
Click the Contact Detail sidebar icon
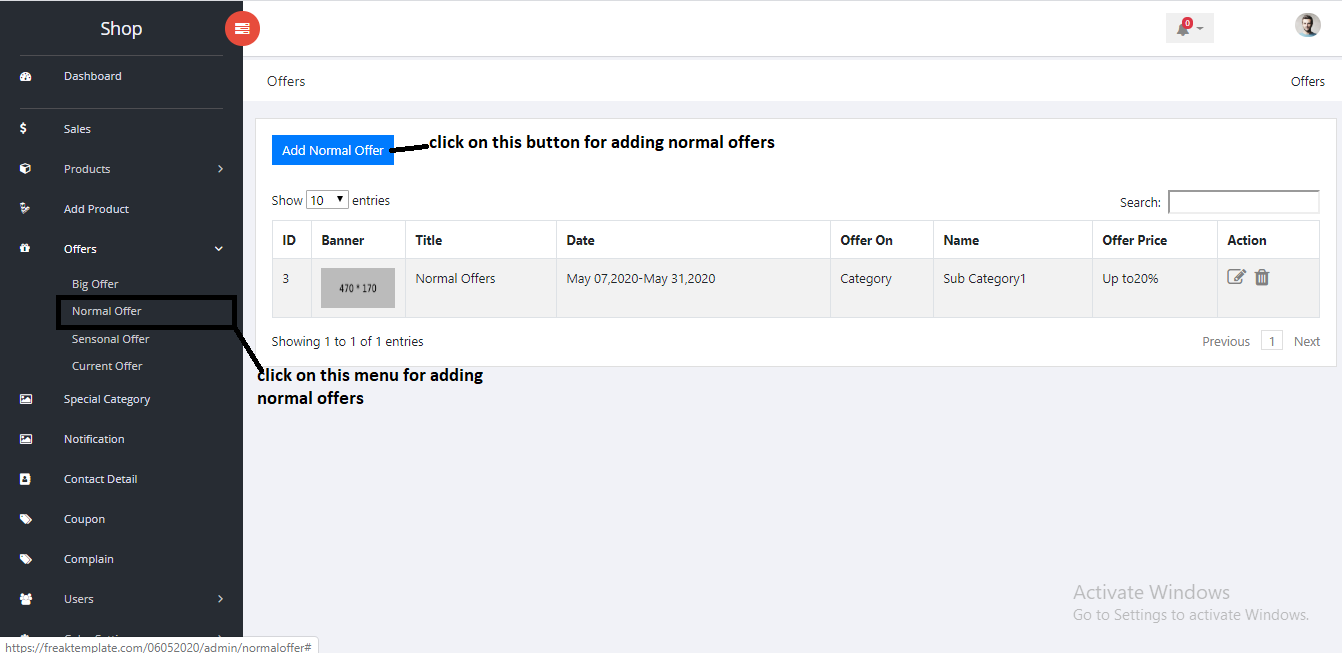pyautogui.click(x=26, y=479)
